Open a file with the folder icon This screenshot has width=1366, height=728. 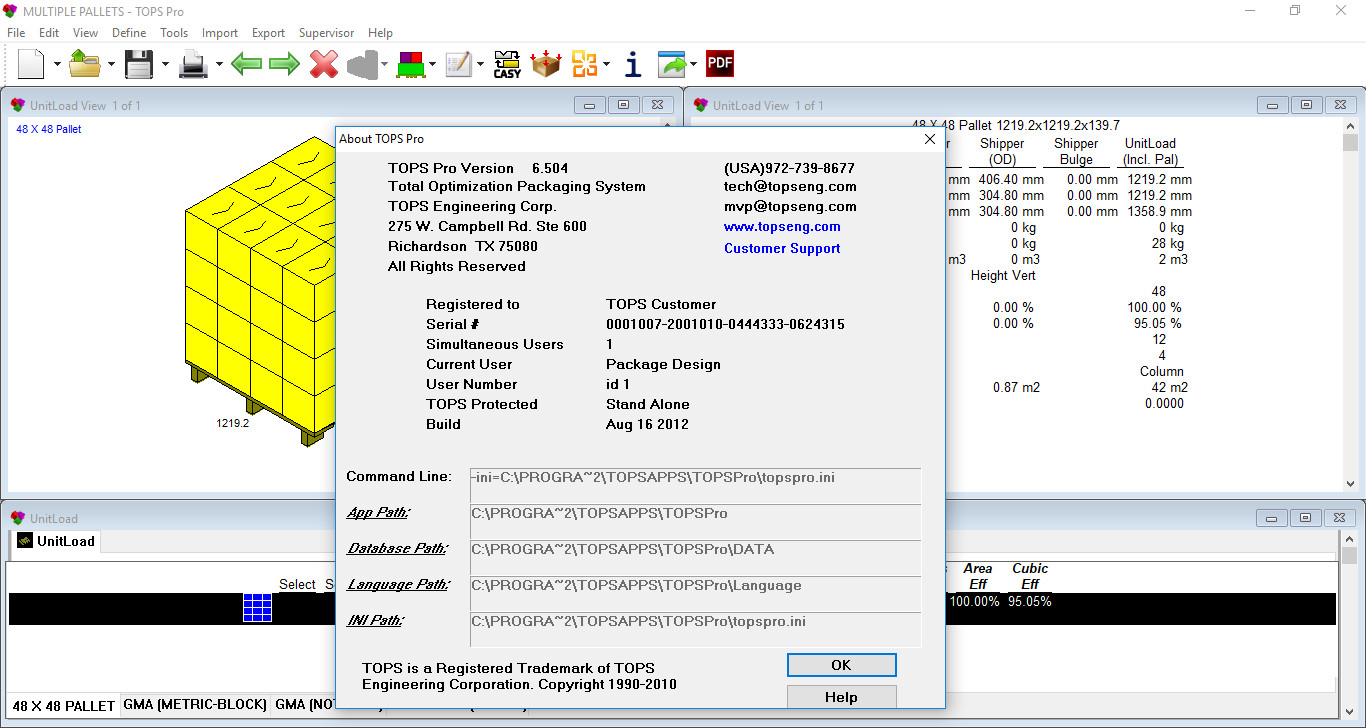85,65
